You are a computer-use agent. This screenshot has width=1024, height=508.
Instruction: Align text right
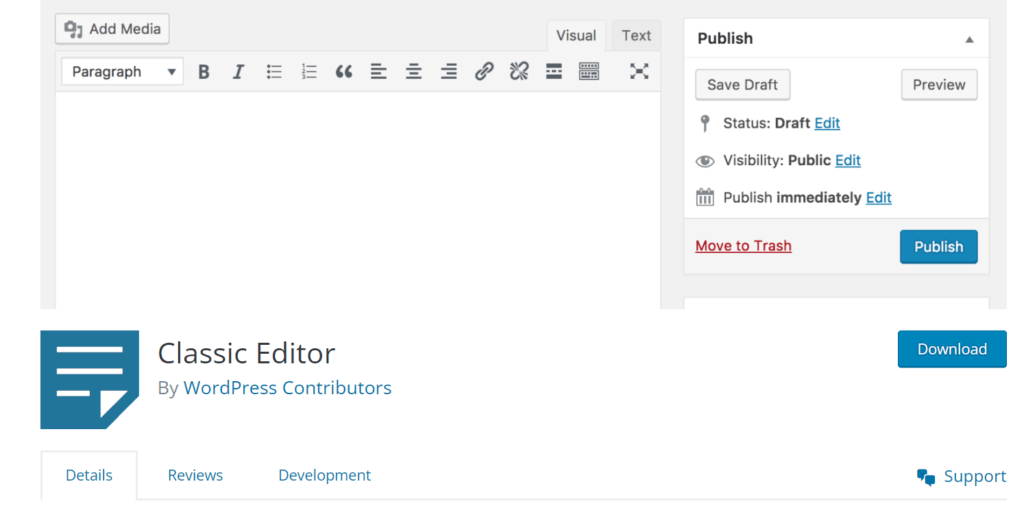click(x=449, y=72)
